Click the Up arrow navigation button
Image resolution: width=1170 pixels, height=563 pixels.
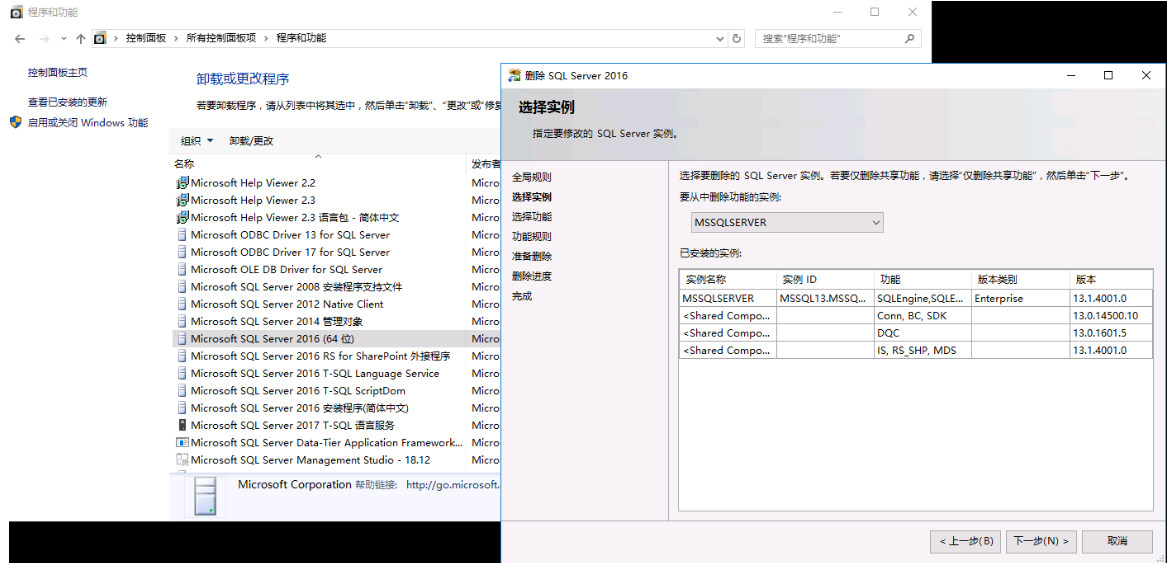pyautogui.click(x=81, y=38)
